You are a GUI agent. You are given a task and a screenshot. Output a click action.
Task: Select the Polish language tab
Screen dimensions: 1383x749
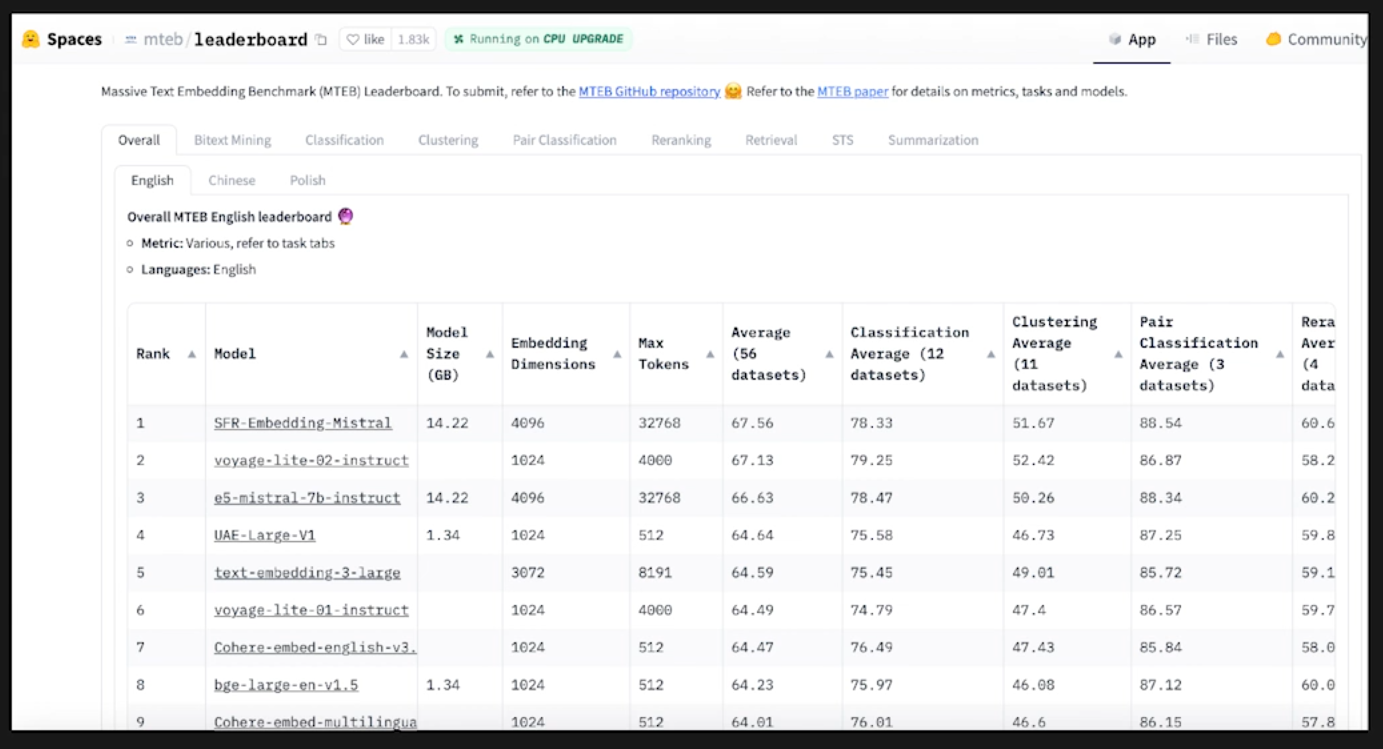(308, 180)
